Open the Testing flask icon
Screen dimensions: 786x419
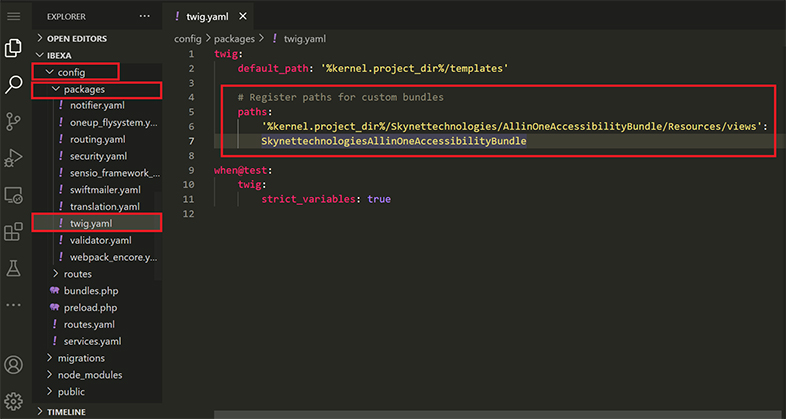click(14, 268)
